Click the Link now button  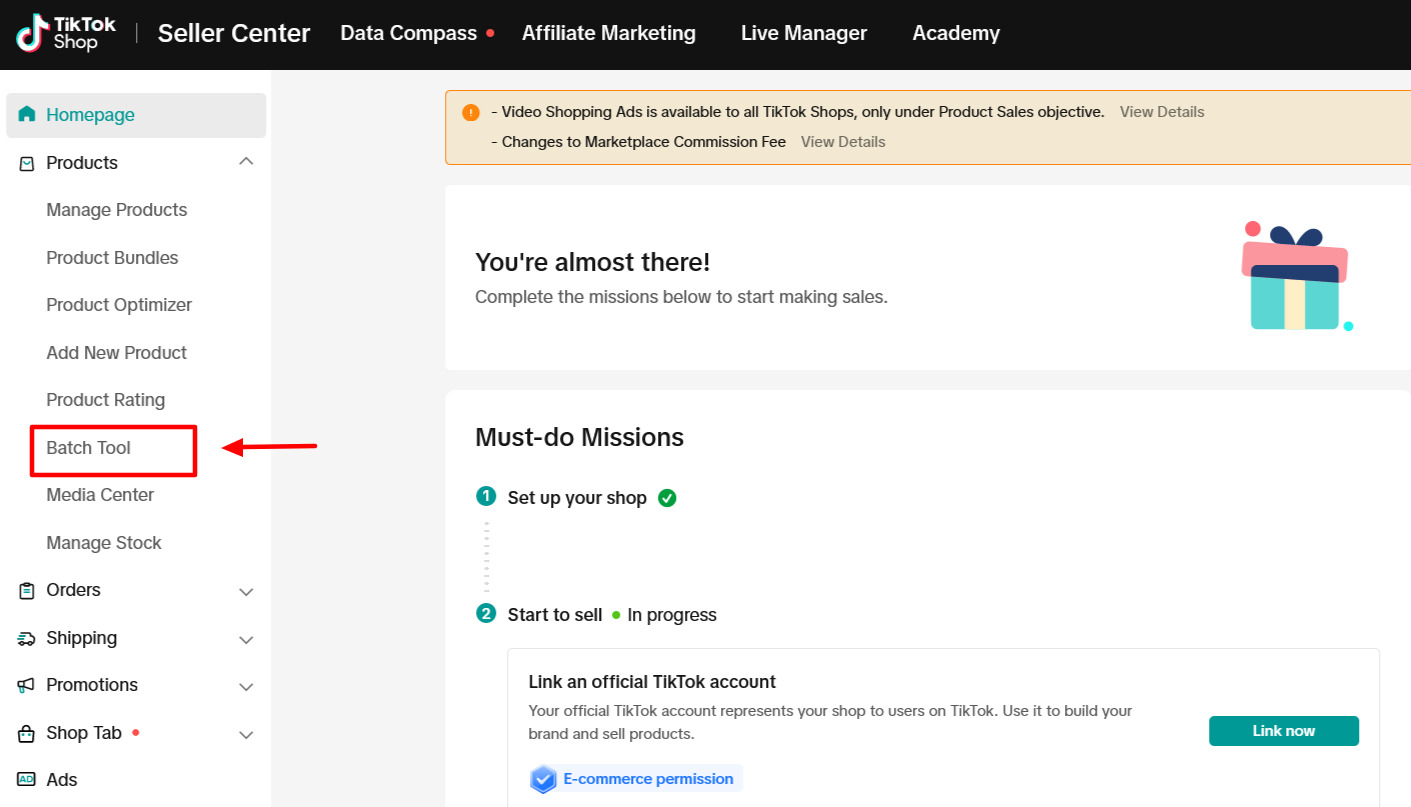click(1283, 731)
